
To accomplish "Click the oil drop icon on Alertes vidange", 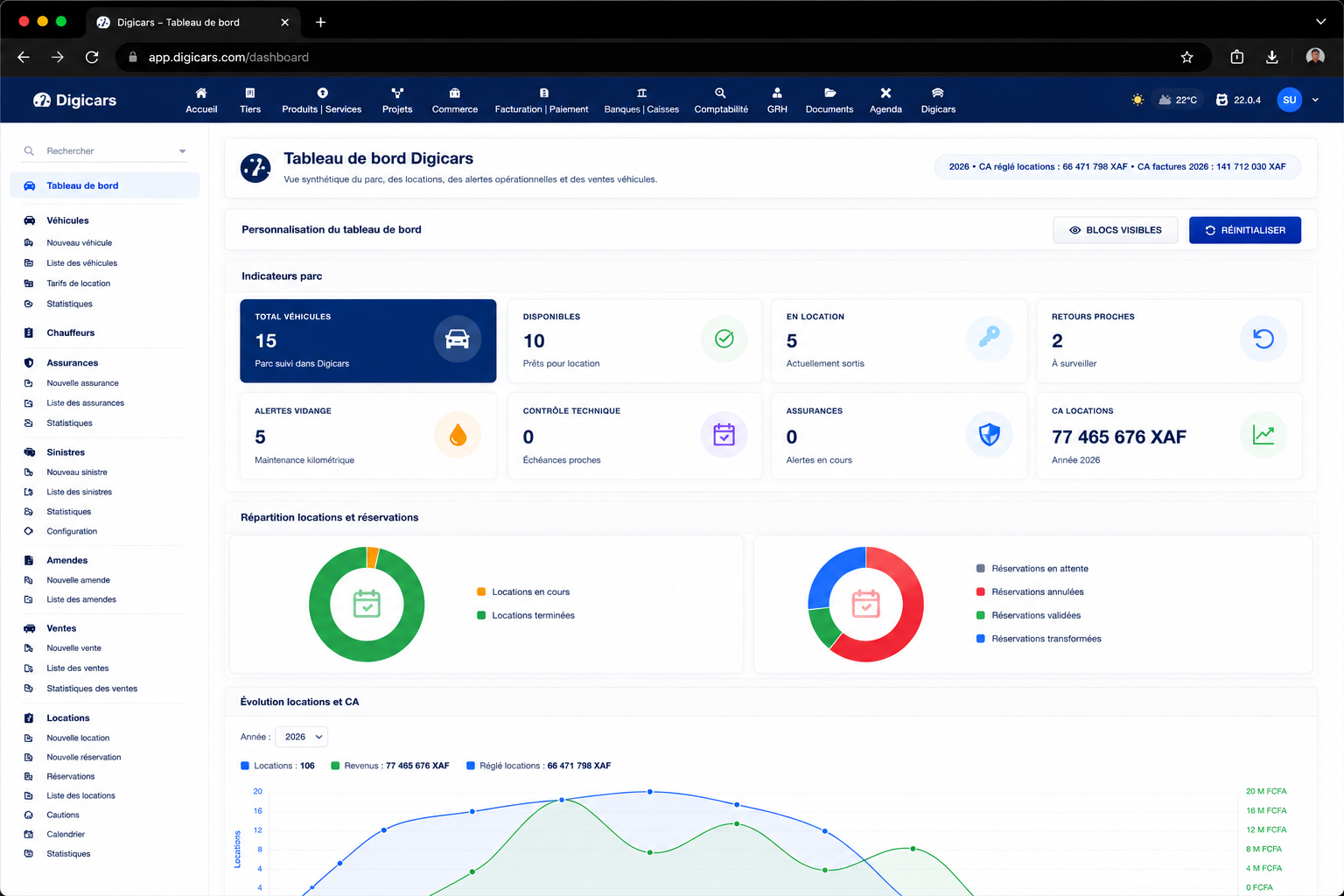I will coord(458,435).
